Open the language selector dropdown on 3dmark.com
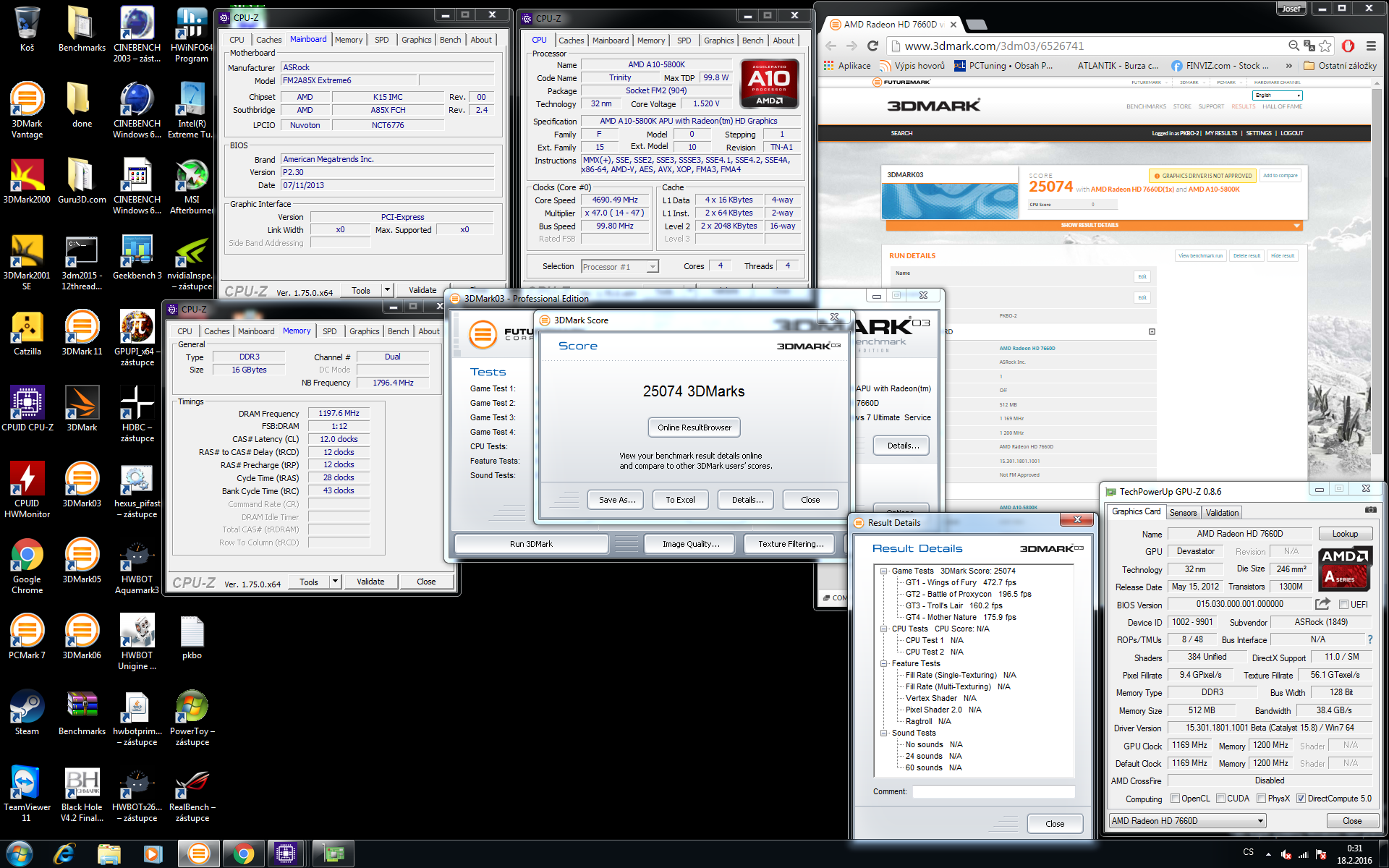1389x868 pixels. click(1278, 95)
